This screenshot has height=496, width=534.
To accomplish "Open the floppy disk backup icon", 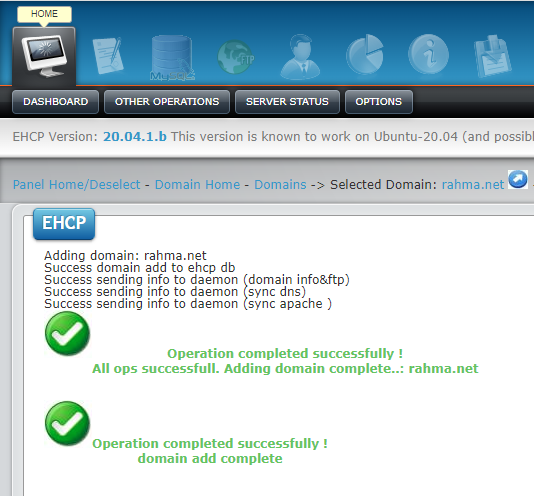I will tap(492, 56).
